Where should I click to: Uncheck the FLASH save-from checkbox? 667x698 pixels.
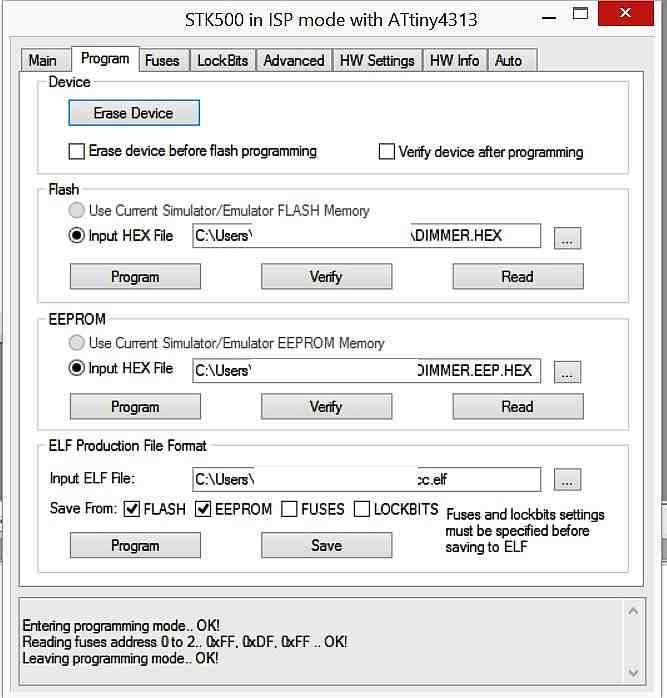point(132,509)
